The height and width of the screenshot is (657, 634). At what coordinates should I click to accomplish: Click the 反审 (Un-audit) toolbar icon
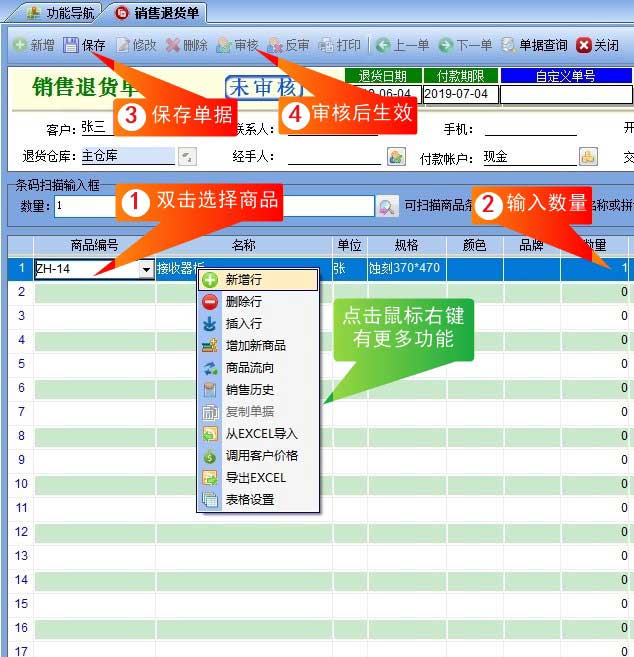pos(275,45)
